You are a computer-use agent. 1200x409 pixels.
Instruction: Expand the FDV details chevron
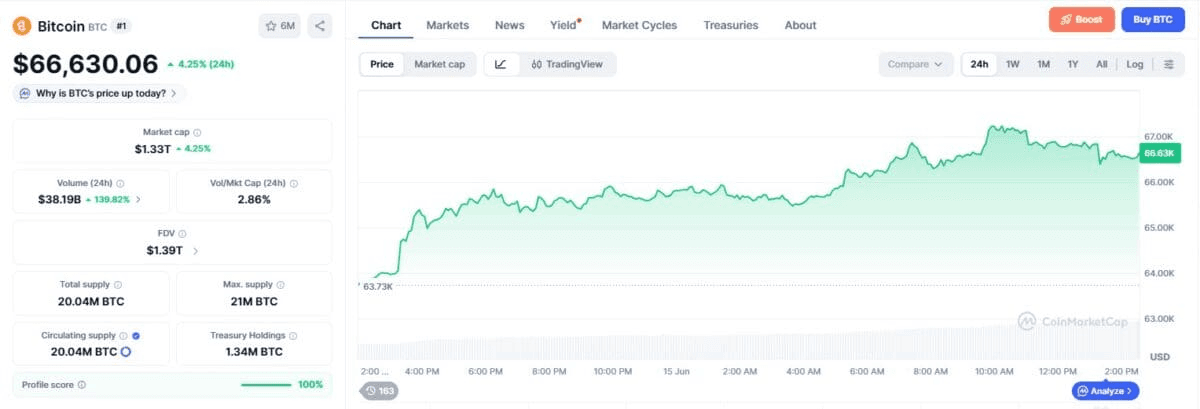tap(195, 250)
